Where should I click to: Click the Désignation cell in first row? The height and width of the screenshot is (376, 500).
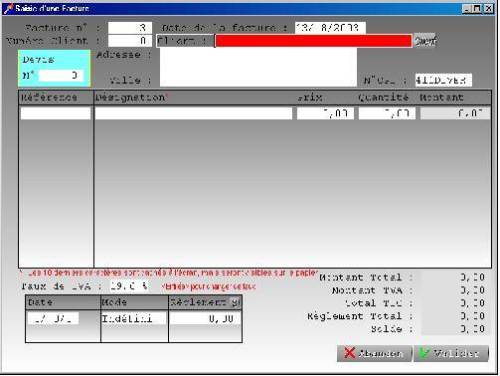(193, 113)
